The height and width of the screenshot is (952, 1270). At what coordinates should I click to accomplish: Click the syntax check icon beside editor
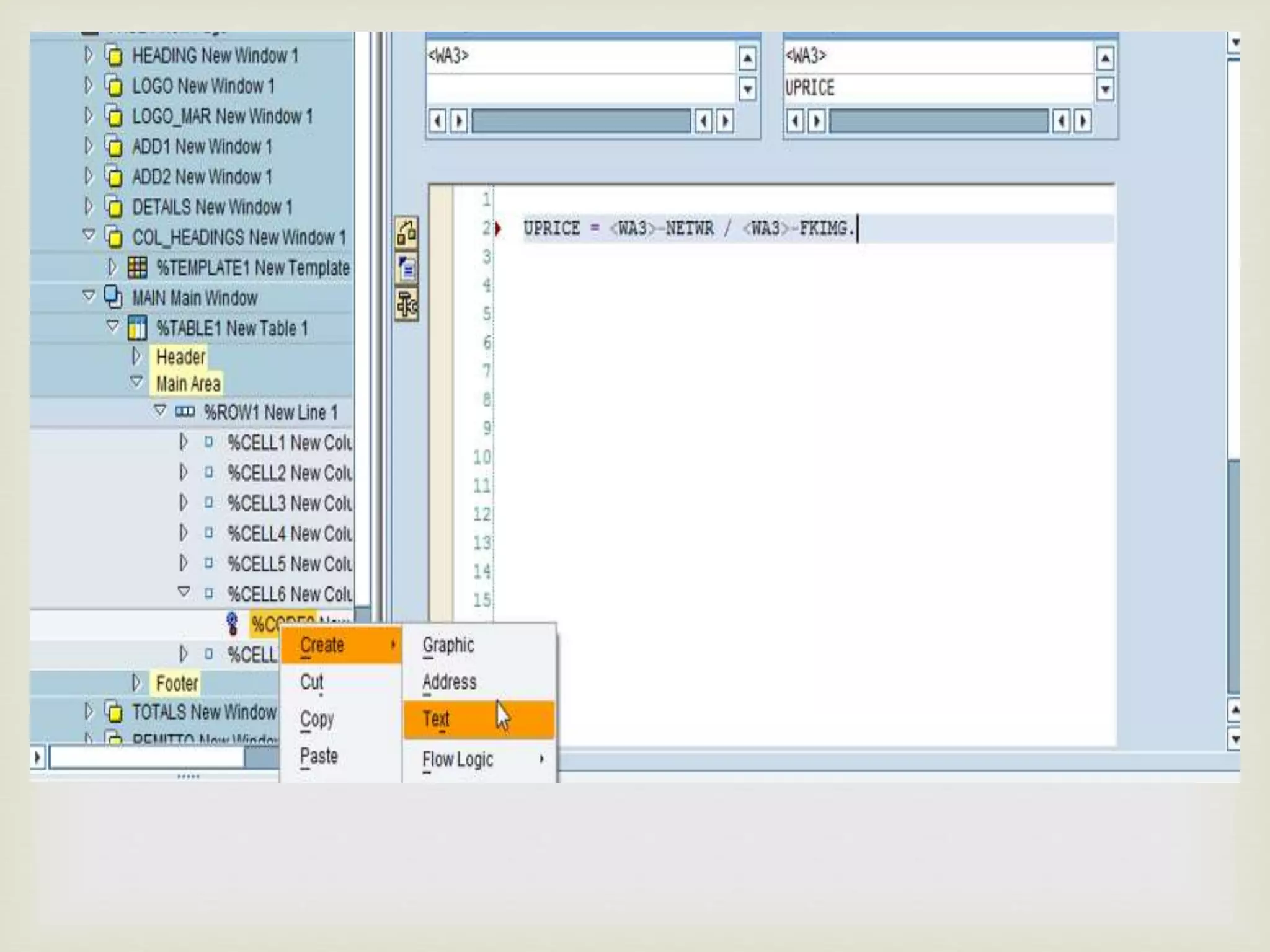[x=406, y=233]
